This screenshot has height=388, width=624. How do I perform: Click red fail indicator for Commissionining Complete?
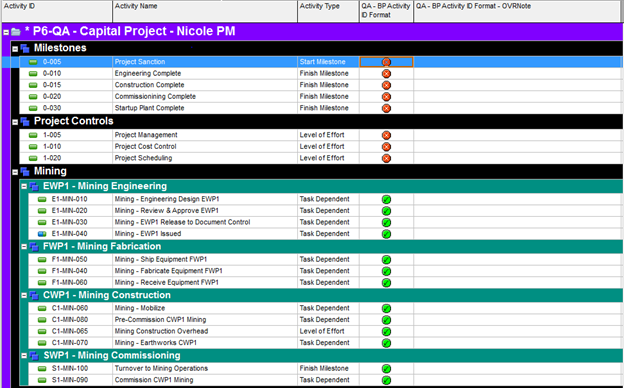386,97
